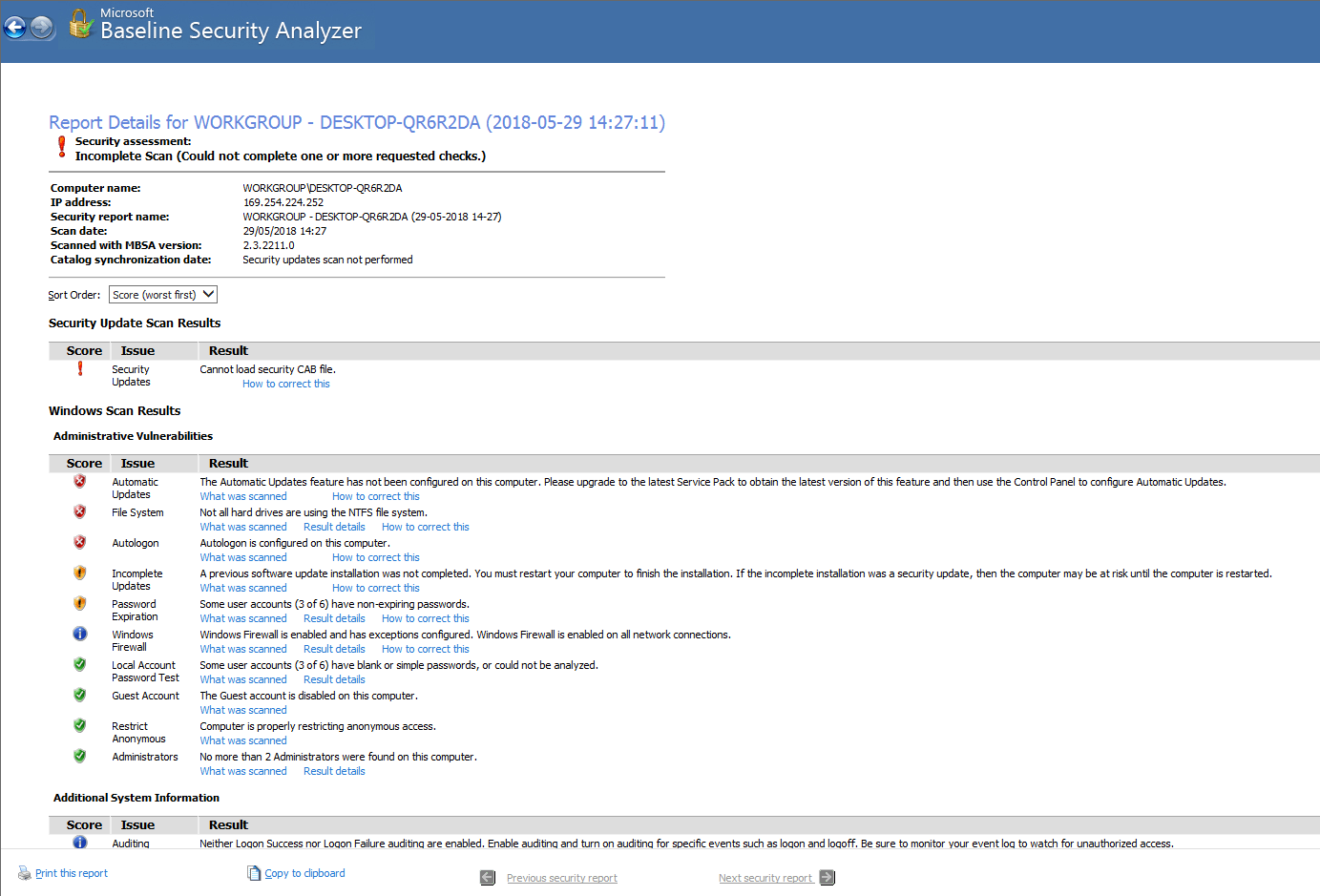Click the Score column header under Administrative Vulnerabilities
1320x896 pixels.
tap(84, 463)
